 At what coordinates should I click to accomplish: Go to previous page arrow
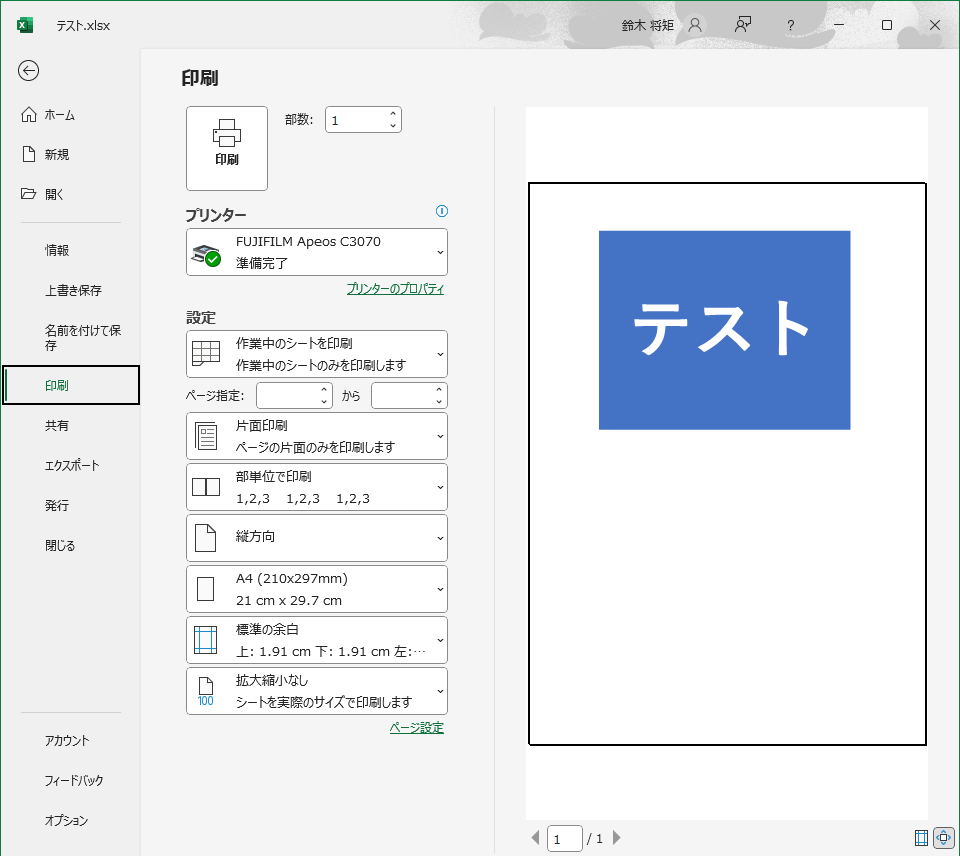point(535,838)
